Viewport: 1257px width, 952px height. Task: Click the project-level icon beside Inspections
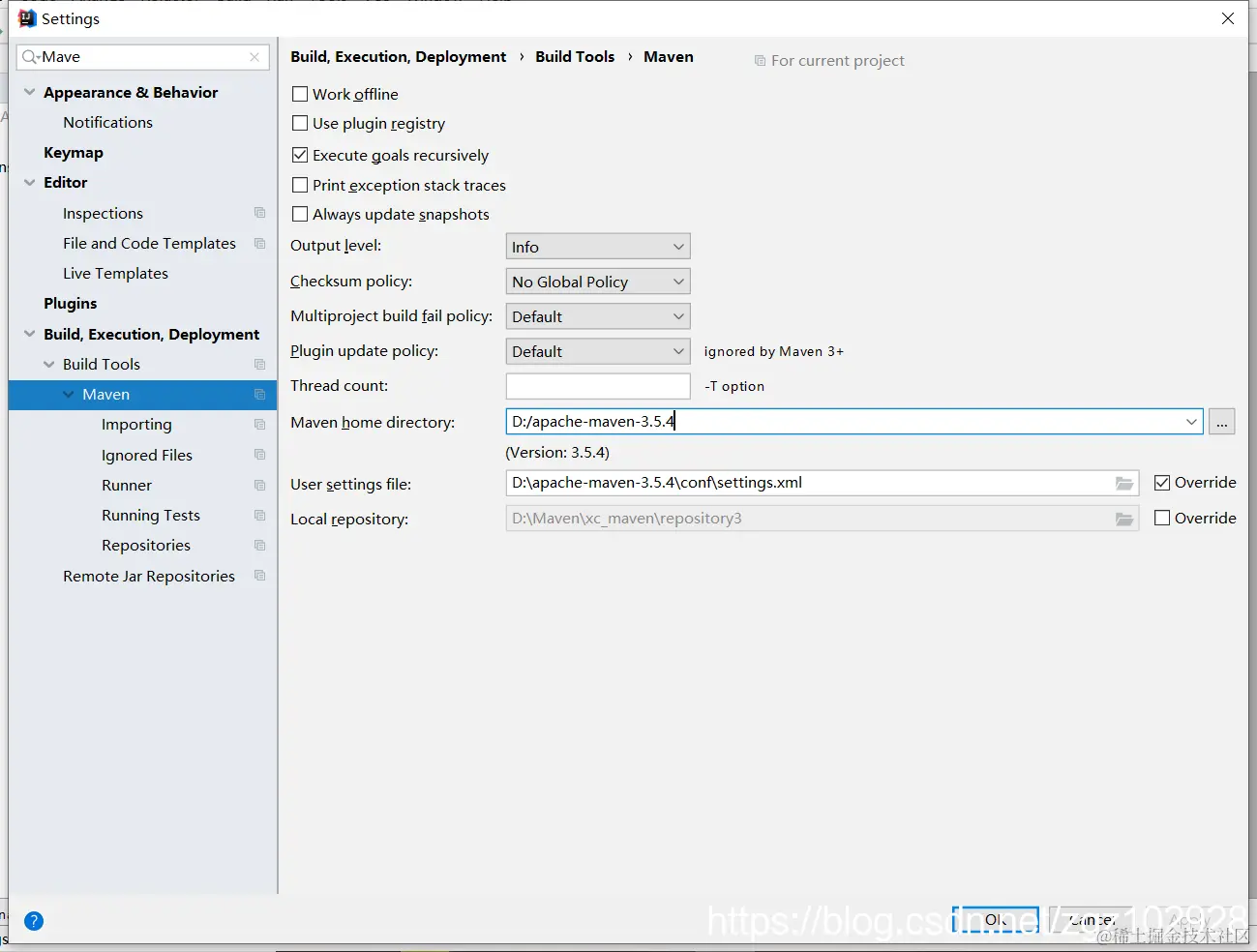pyautogui.click(x=259, y=213)
